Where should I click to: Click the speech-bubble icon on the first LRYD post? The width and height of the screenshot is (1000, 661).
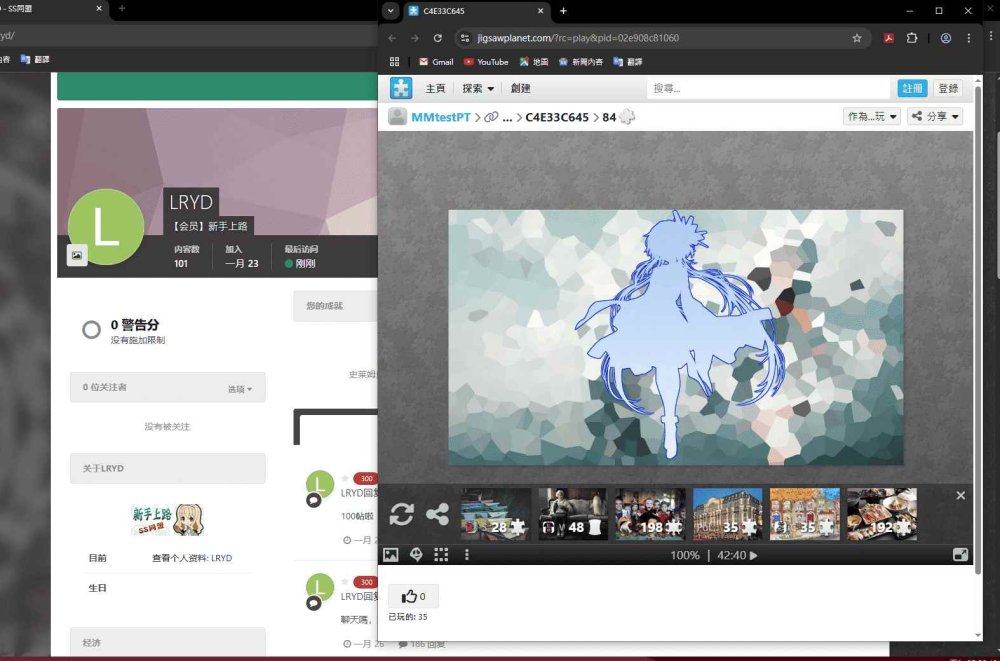314,501
